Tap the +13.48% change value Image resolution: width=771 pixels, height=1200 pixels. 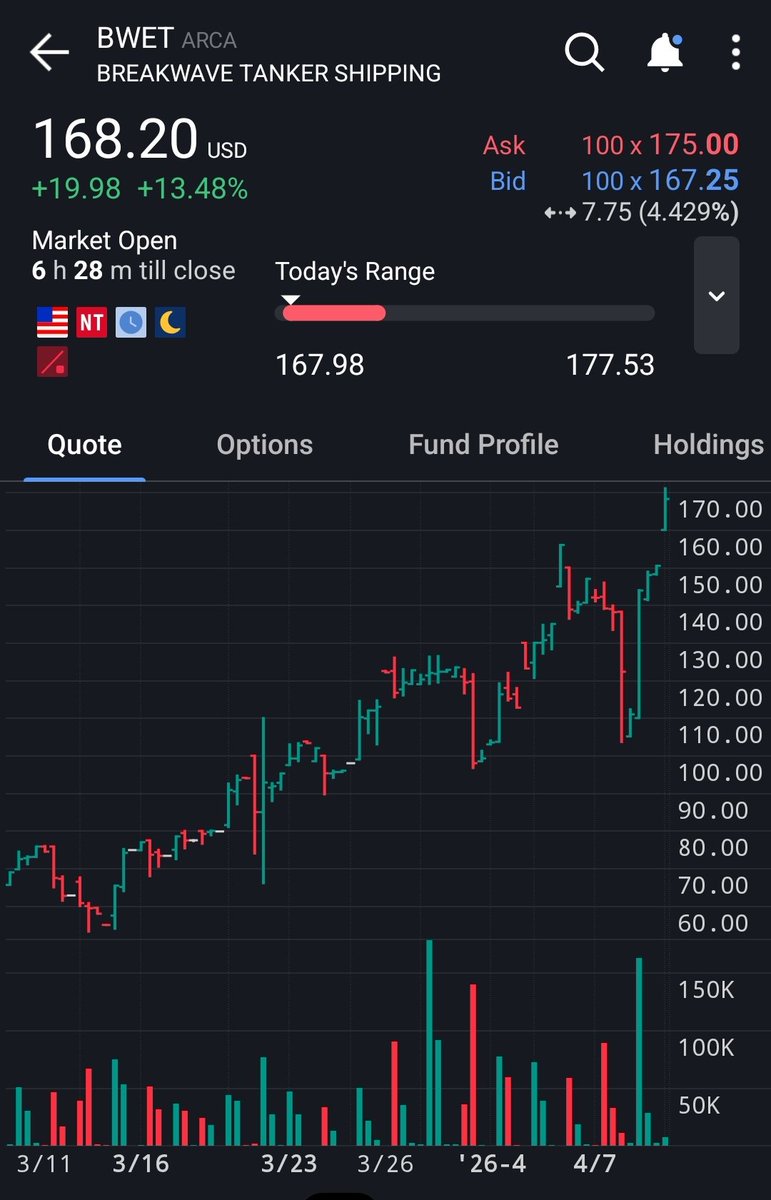click(192, 189)
